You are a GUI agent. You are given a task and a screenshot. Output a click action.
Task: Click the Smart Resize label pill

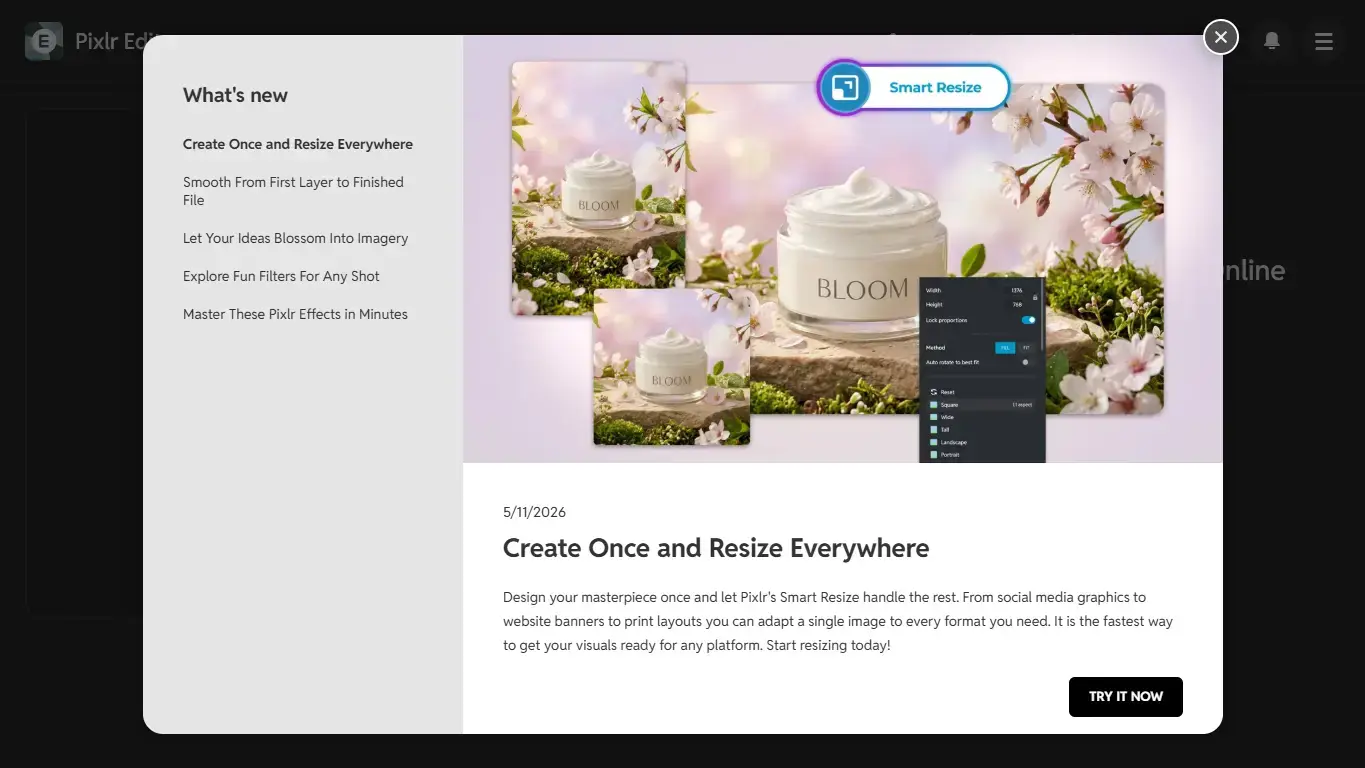tap(935, 87)
